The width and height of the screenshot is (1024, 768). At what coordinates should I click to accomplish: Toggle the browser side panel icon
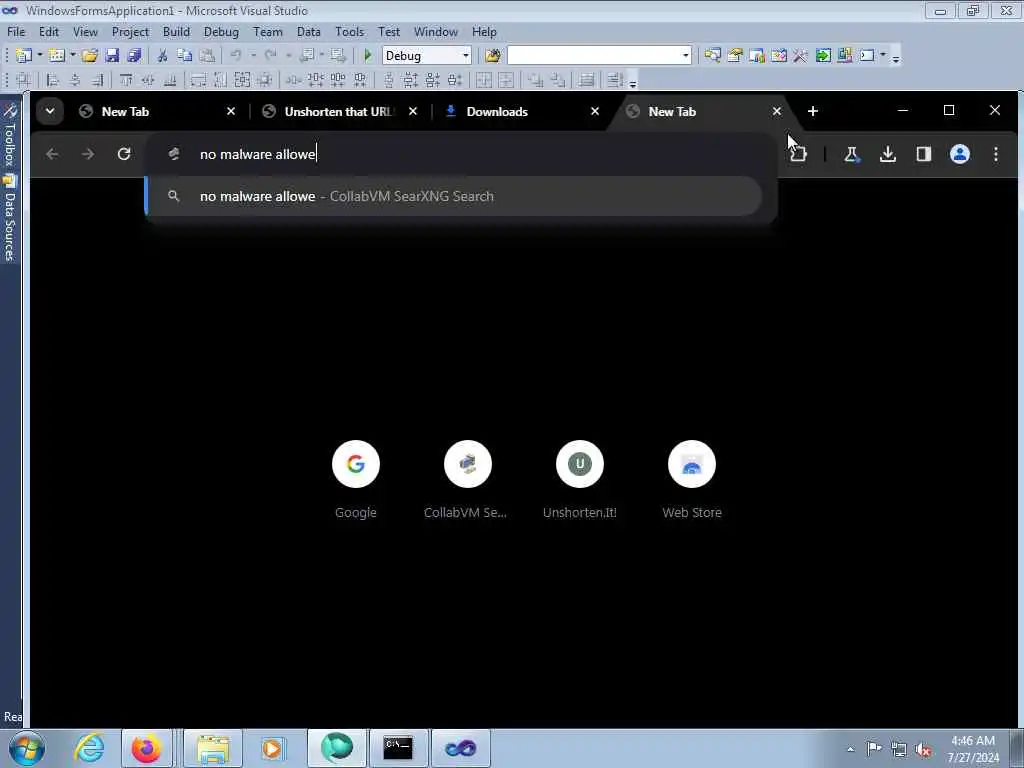(923, 154)
